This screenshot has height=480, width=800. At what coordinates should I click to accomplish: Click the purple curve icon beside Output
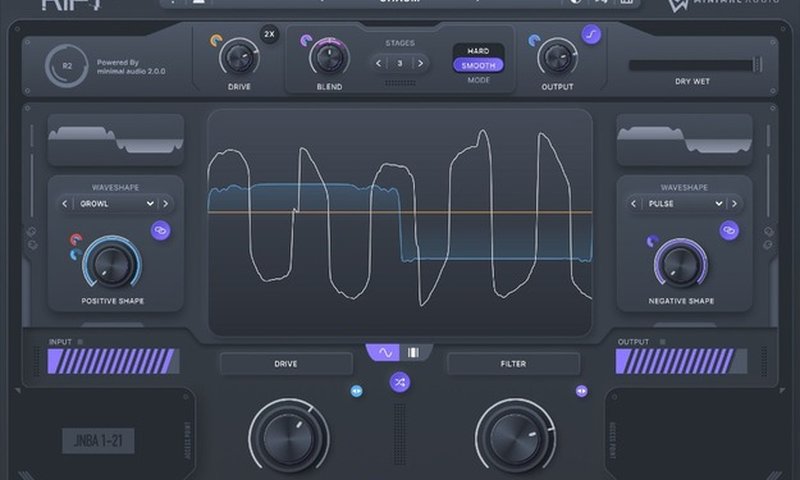(592, 34)
